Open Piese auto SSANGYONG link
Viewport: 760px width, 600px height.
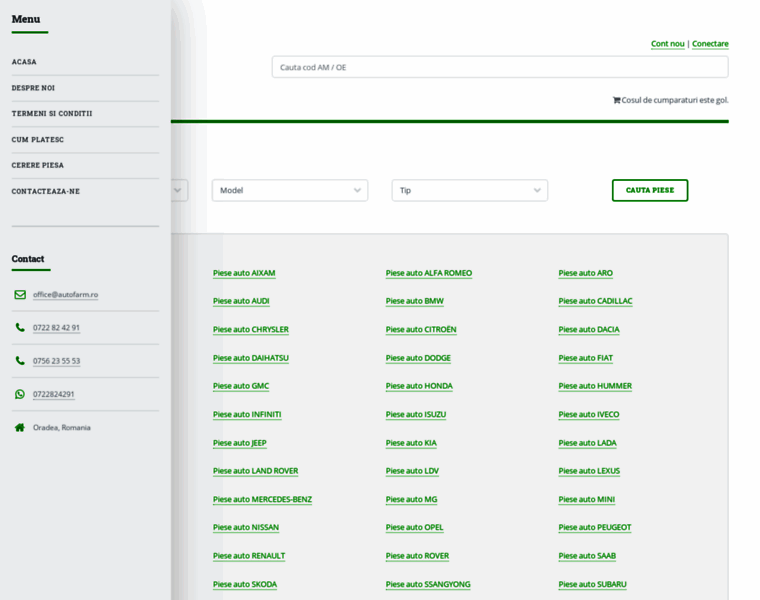click(x=428, y=585)
